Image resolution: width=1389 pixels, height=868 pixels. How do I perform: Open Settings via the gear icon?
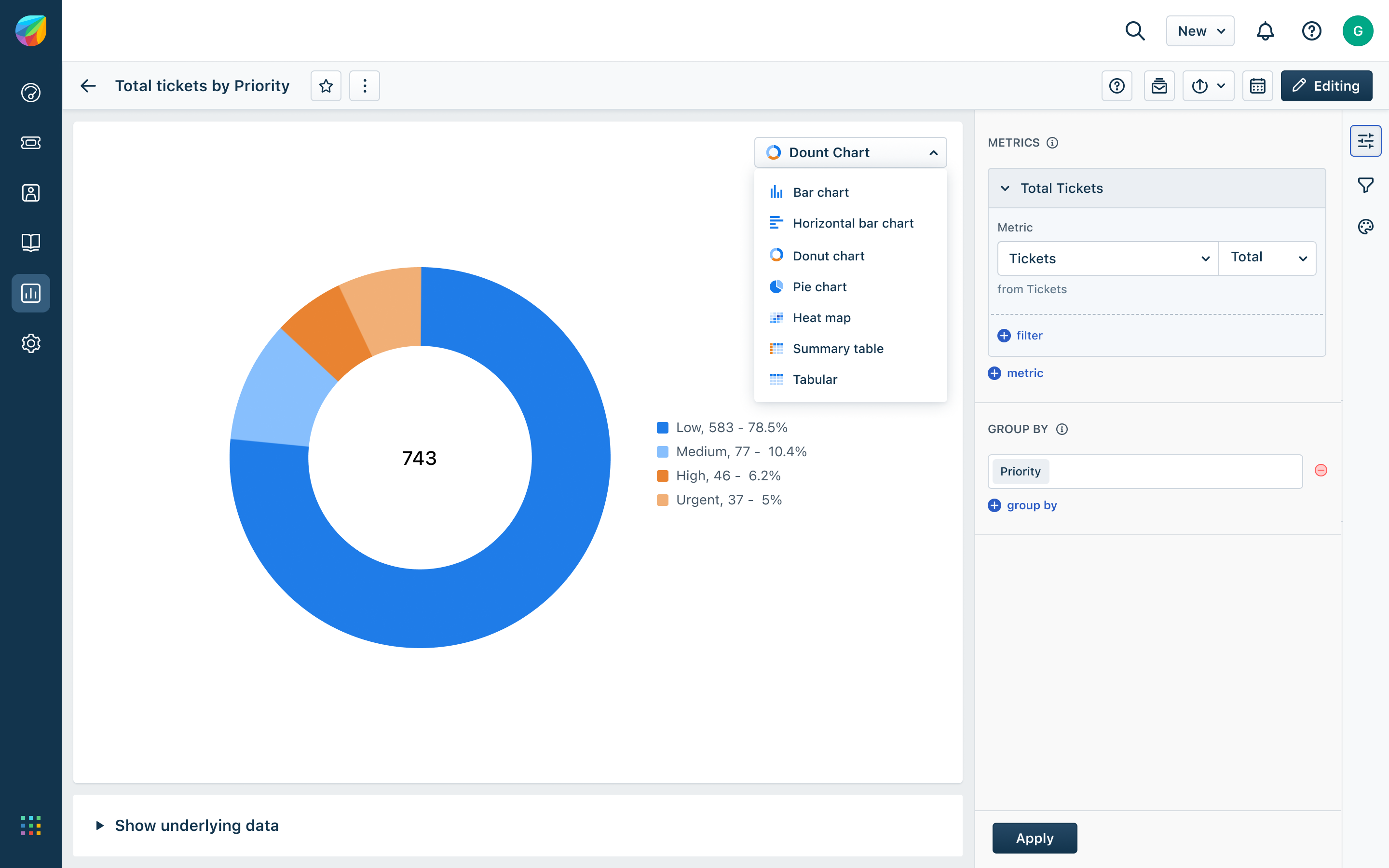coord(30,343)
